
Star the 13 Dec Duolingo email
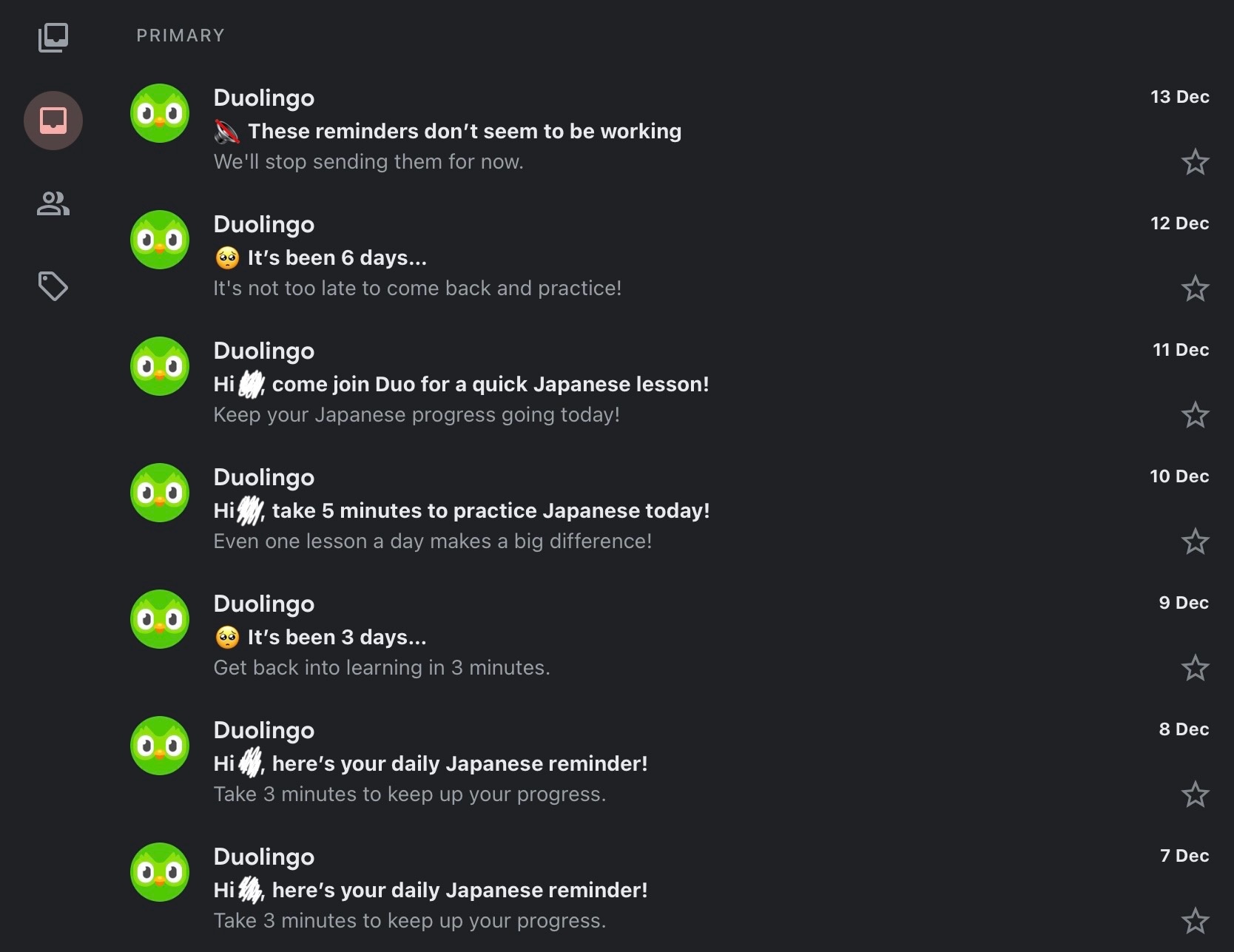click(1195, 162)
